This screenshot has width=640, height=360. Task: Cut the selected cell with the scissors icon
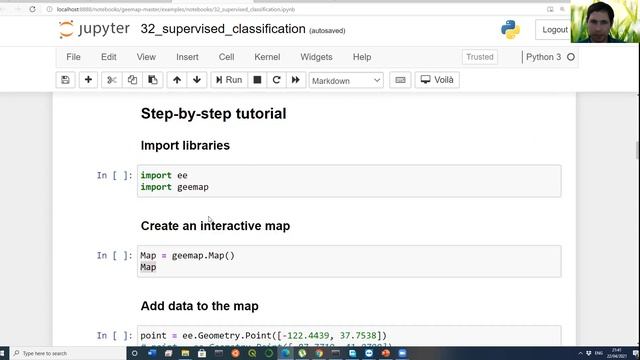tap(112, 80)
